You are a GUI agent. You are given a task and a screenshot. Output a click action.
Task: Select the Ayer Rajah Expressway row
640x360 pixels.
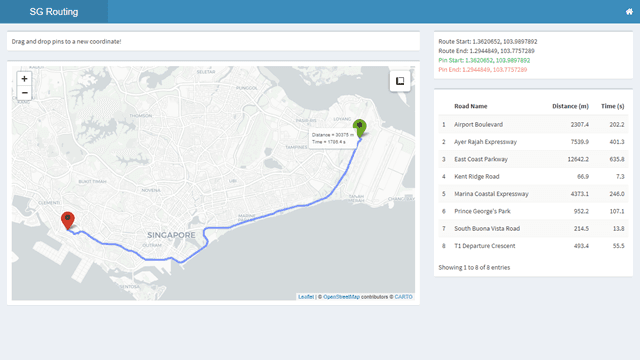click(533, 142)
